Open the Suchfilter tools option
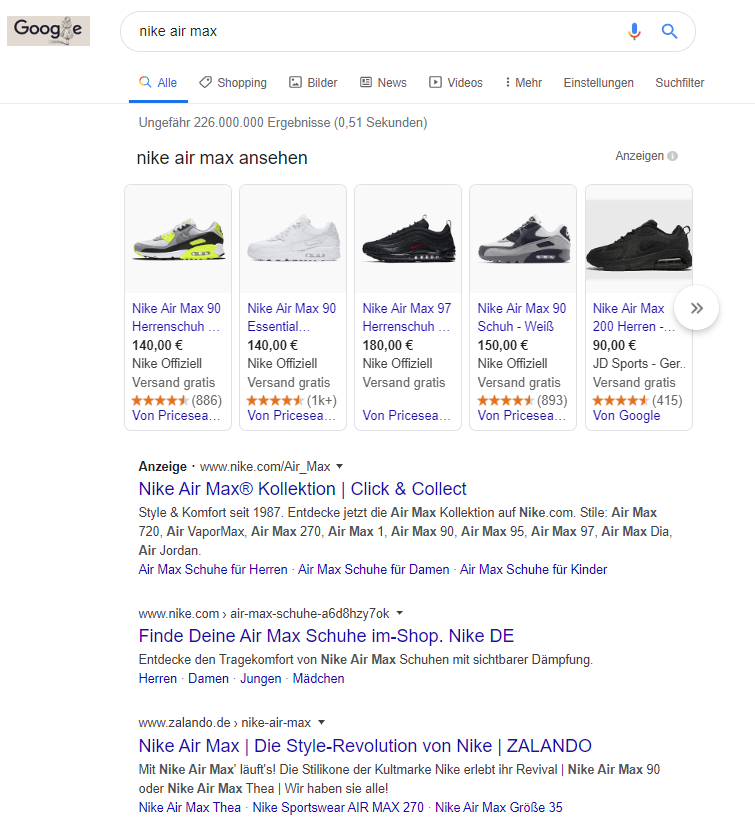 click(680, 83)
